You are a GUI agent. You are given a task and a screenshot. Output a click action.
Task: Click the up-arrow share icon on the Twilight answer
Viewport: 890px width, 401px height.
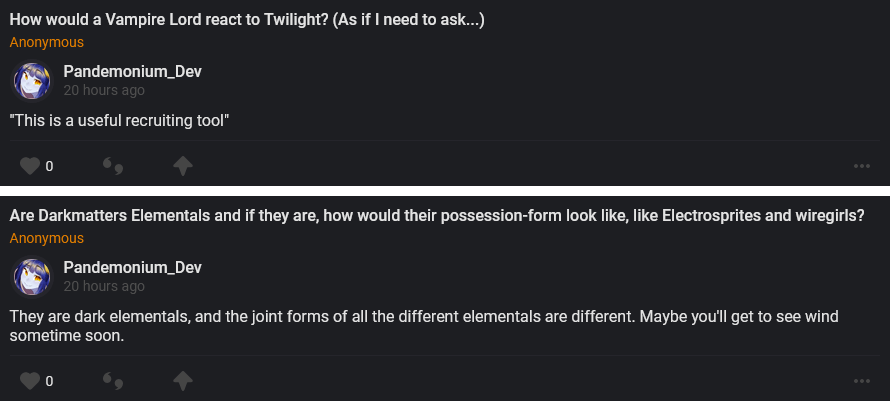[x=183, y=166]
